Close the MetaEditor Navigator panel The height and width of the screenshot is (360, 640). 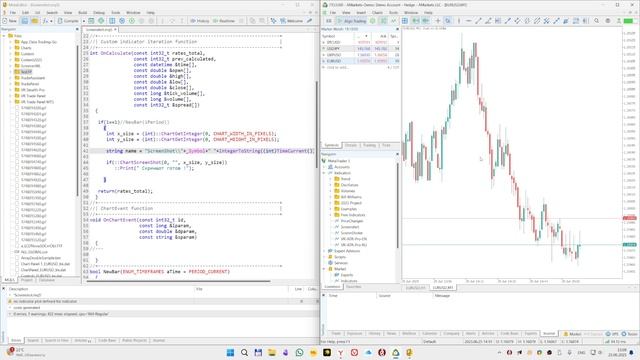77,29
